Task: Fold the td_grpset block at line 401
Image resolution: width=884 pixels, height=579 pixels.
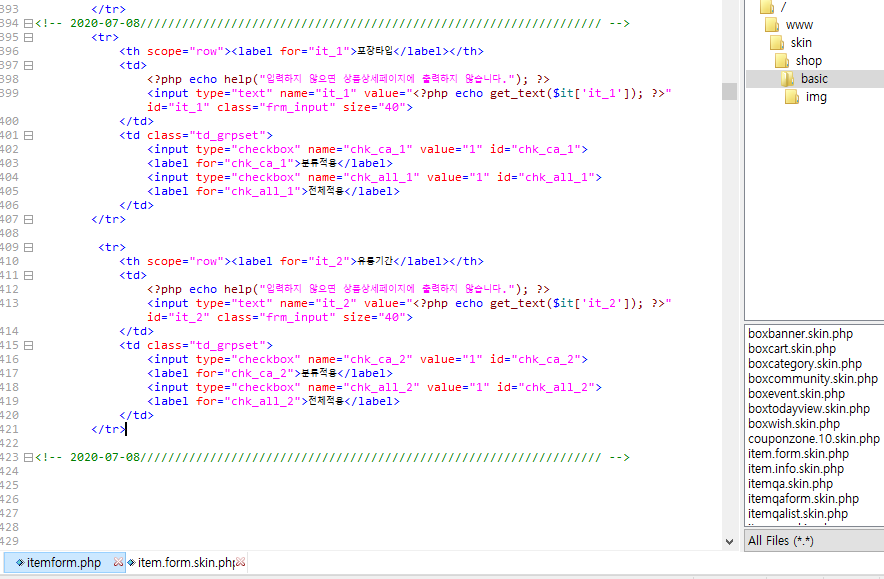Action: 28,135
